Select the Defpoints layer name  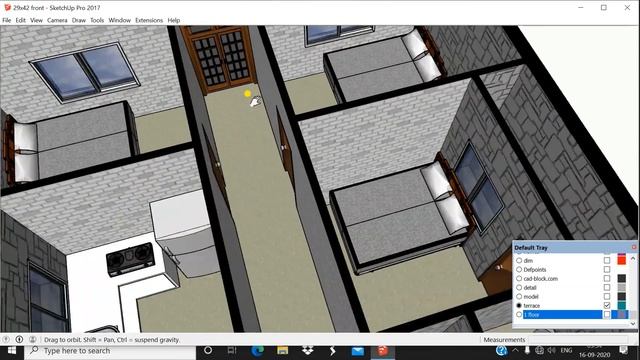(535, 269)
